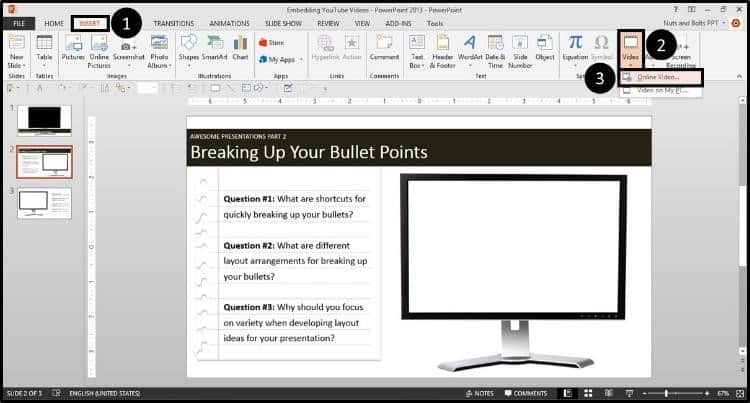Fit slide to current window
This screenshot has height=403, width=750.
[x=740, y=393]
